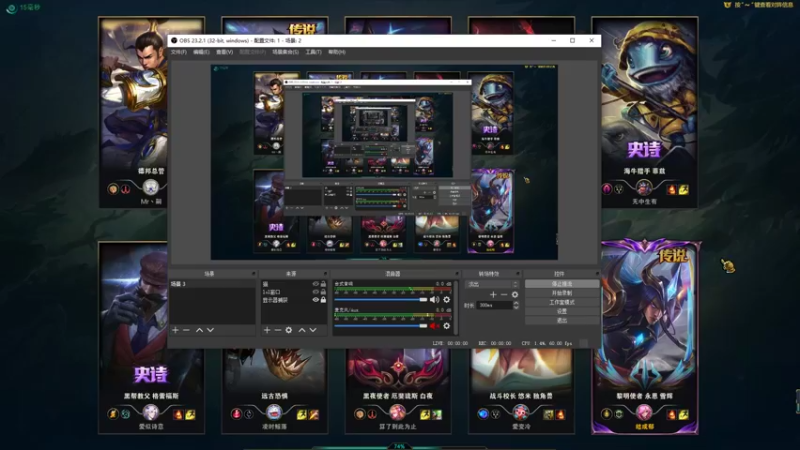Open source properties gear in Sources panel

(289, 330)
